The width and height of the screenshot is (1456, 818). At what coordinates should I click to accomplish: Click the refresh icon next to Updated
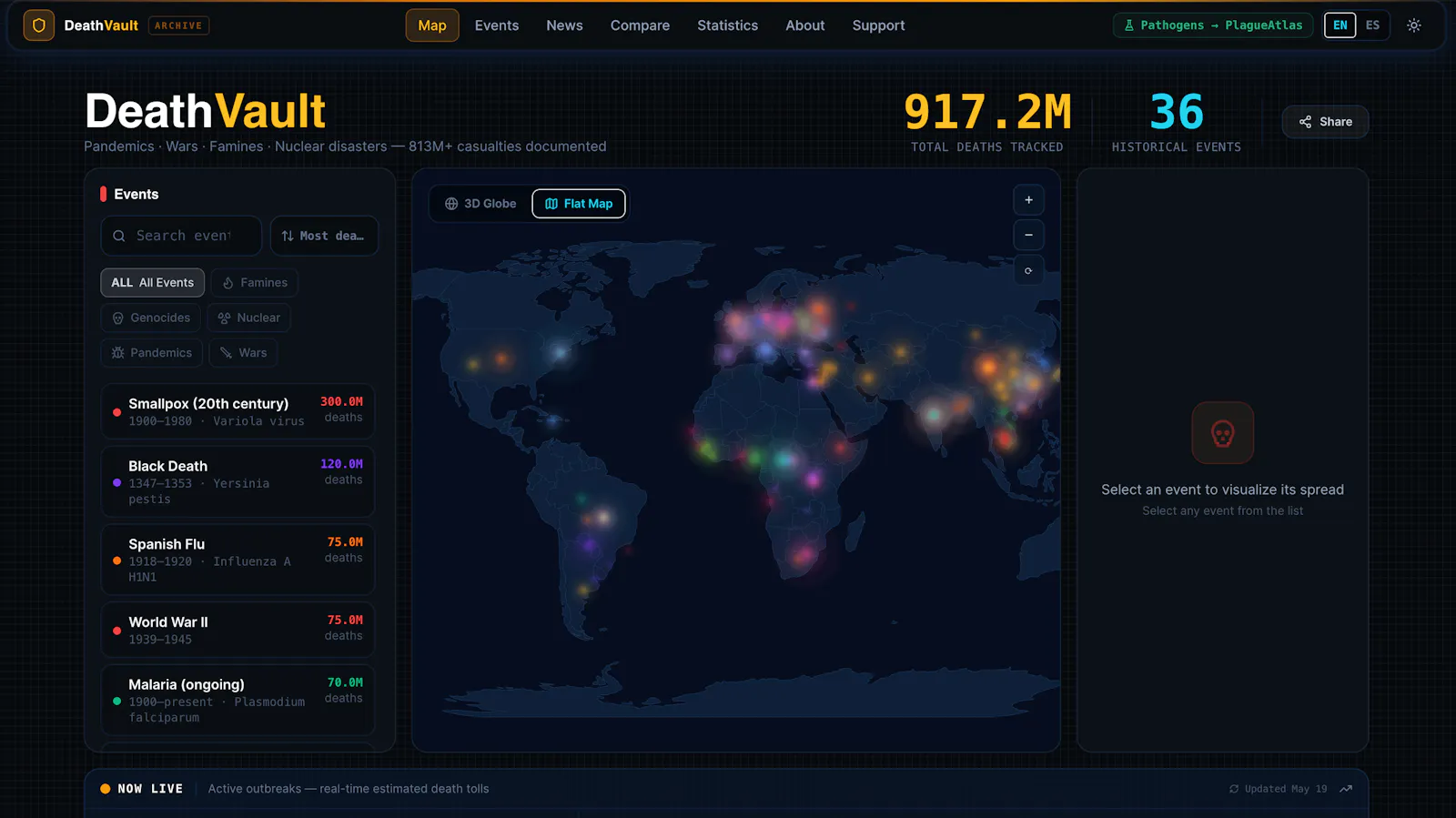click(1234, 789)
